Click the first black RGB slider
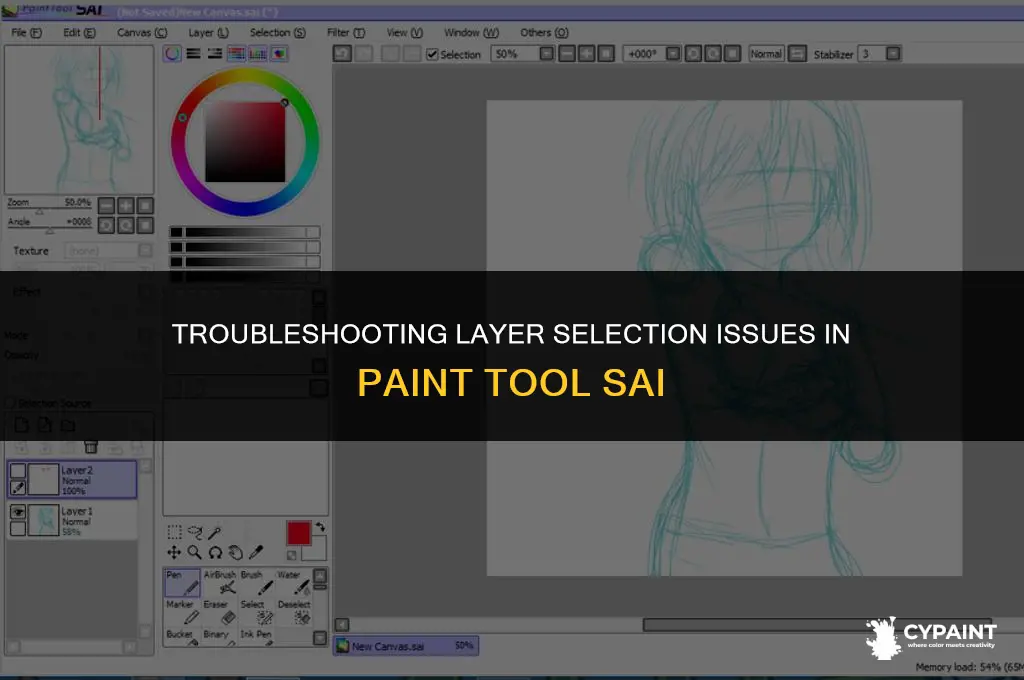The height and width of the screenshot is (680, 1024). 245,232
